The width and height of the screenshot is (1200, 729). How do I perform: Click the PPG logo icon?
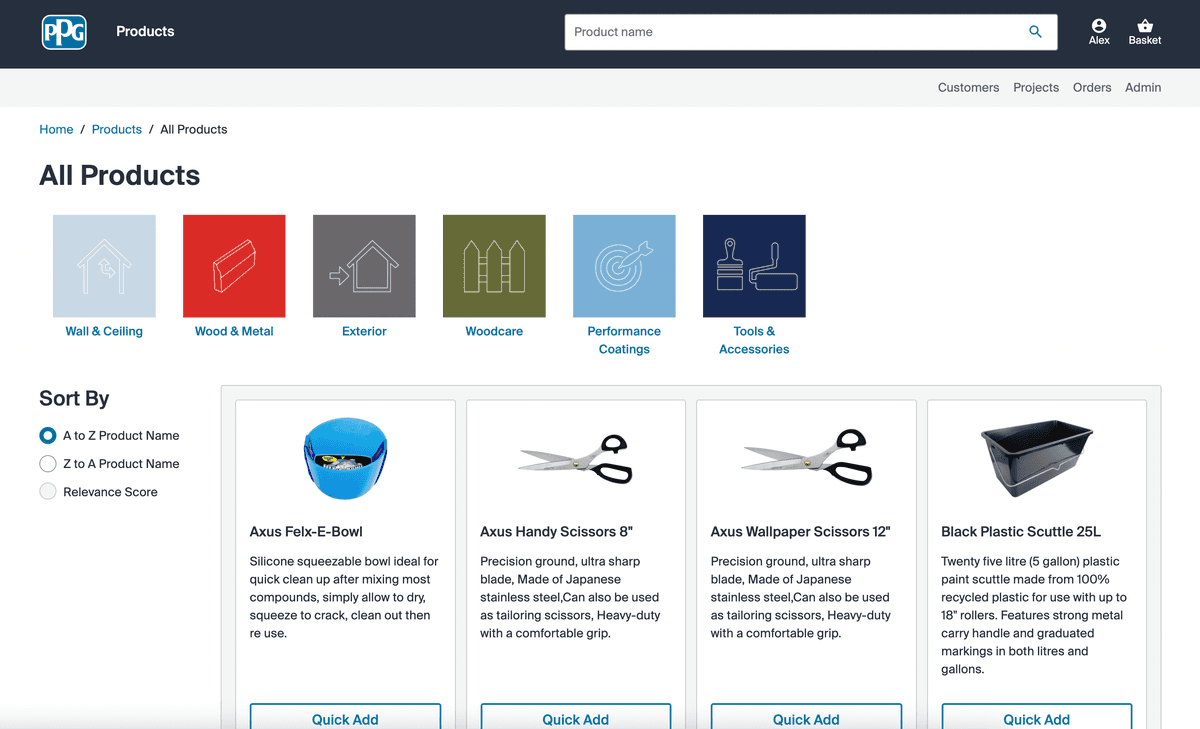64,32
